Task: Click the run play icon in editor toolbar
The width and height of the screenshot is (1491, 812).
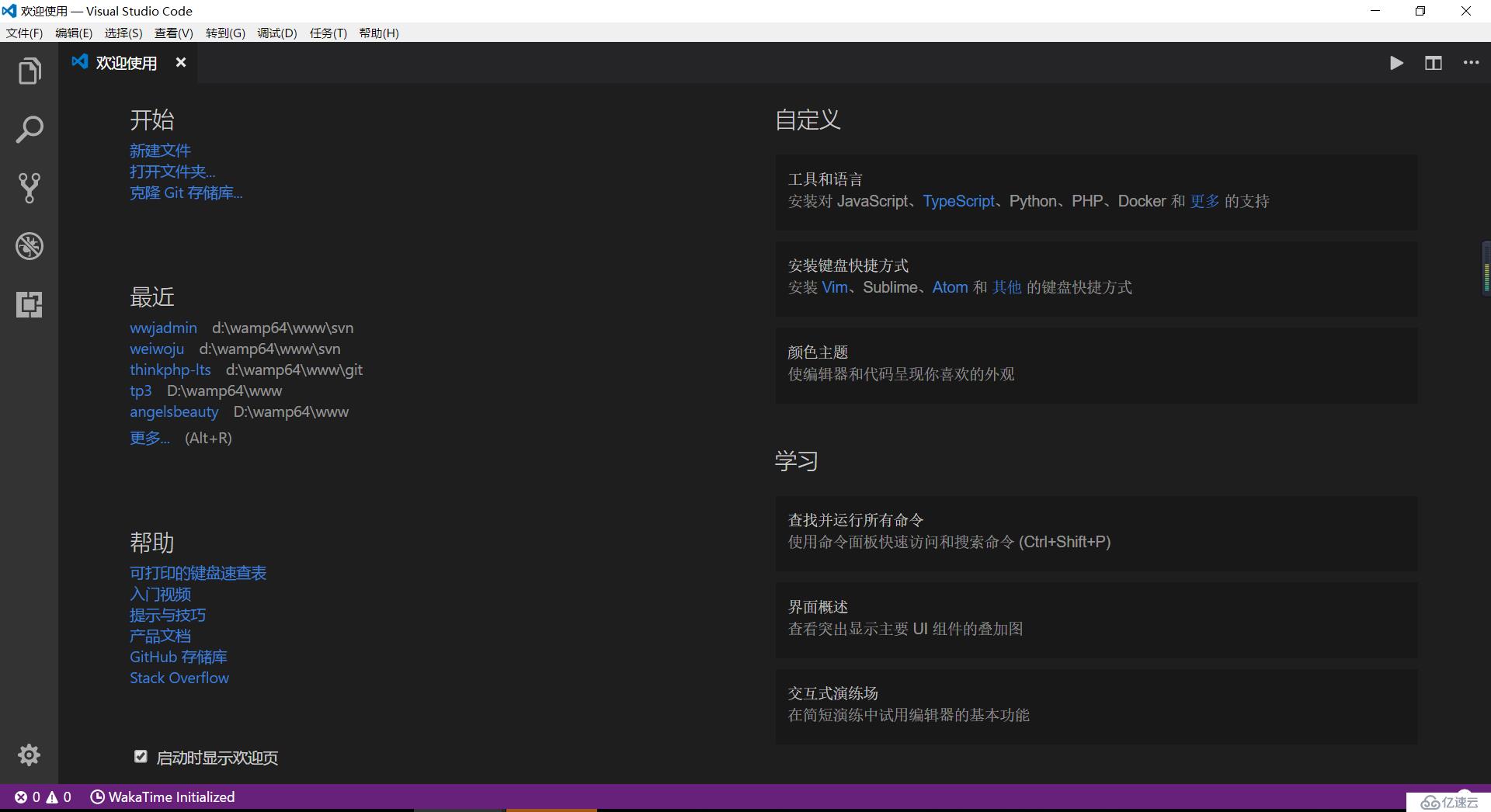Action: (x=1396, y=63)
